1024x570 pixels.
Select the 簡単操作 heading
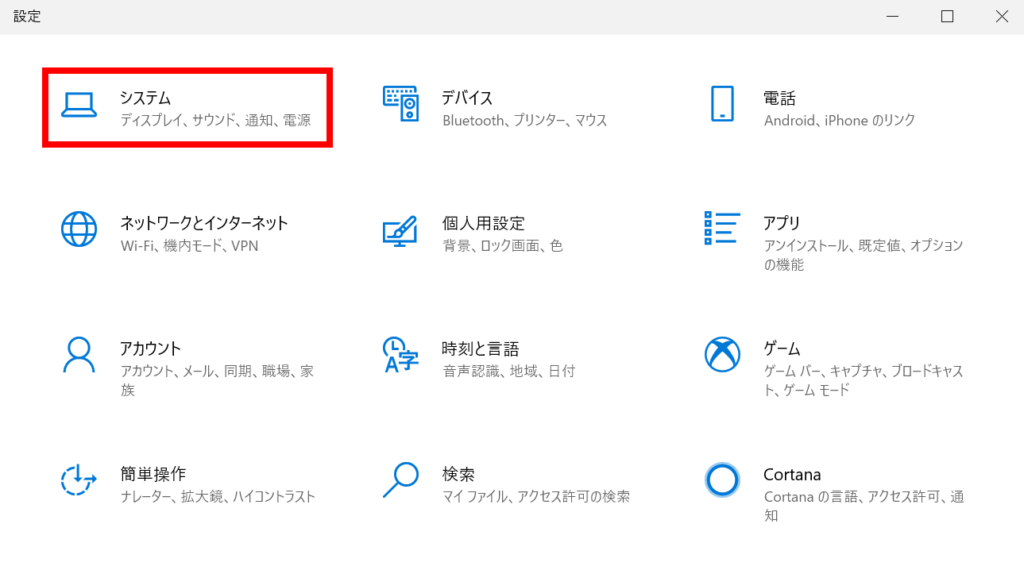(153, 474)
